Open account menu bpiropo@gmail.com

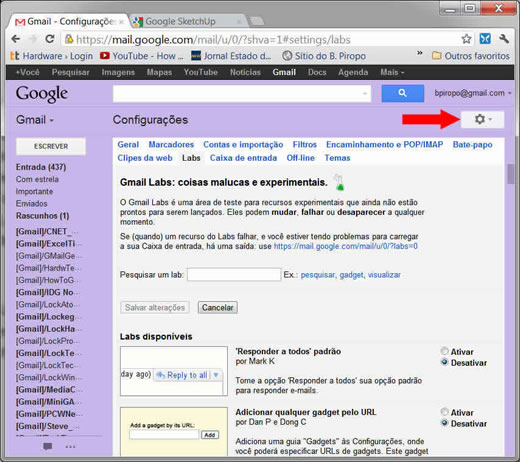473,93
